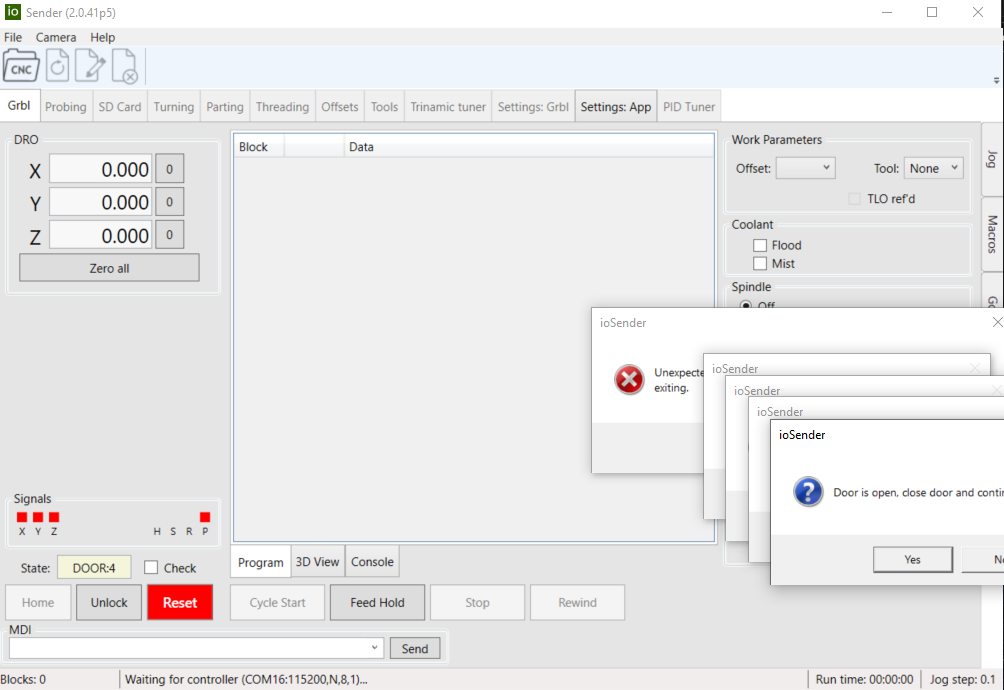Click the Feed Hold button
This screenshot has width=1004, height=690.
(378, 602)
